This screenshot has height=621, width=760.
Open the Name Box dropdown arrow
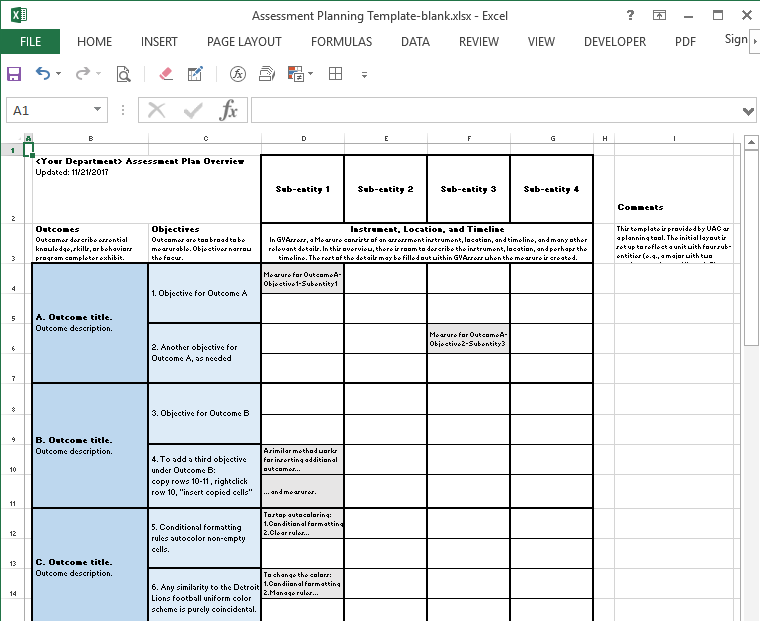pyautogui.click(x=98, y=111)
